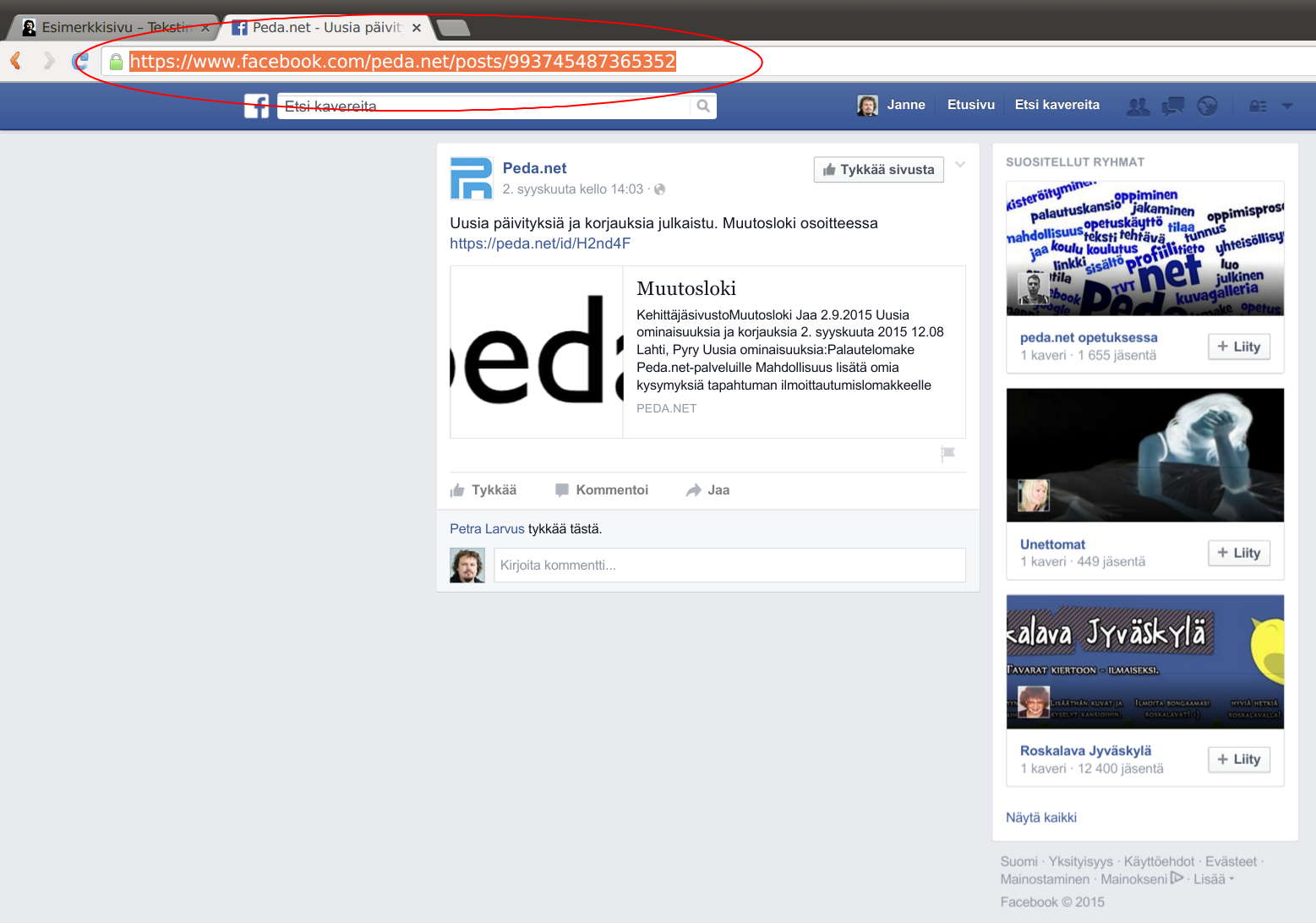Open the messages icon in header
Viewport: 1316px width, 923px height.
[x=1172, y=106]
